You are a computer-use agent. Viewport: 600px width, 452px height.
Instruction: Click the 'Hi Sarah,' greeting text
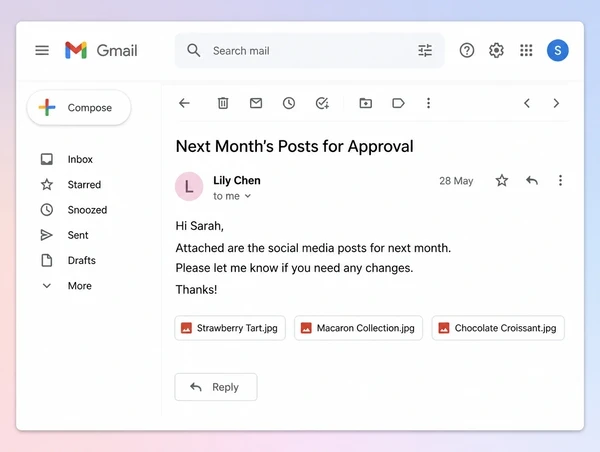199,226
